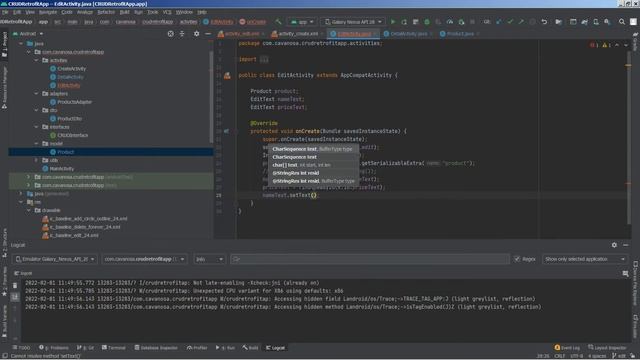The image size is (640, 360).
Task: Click the Undo arrow in toolbar
Action: (544, 22)
